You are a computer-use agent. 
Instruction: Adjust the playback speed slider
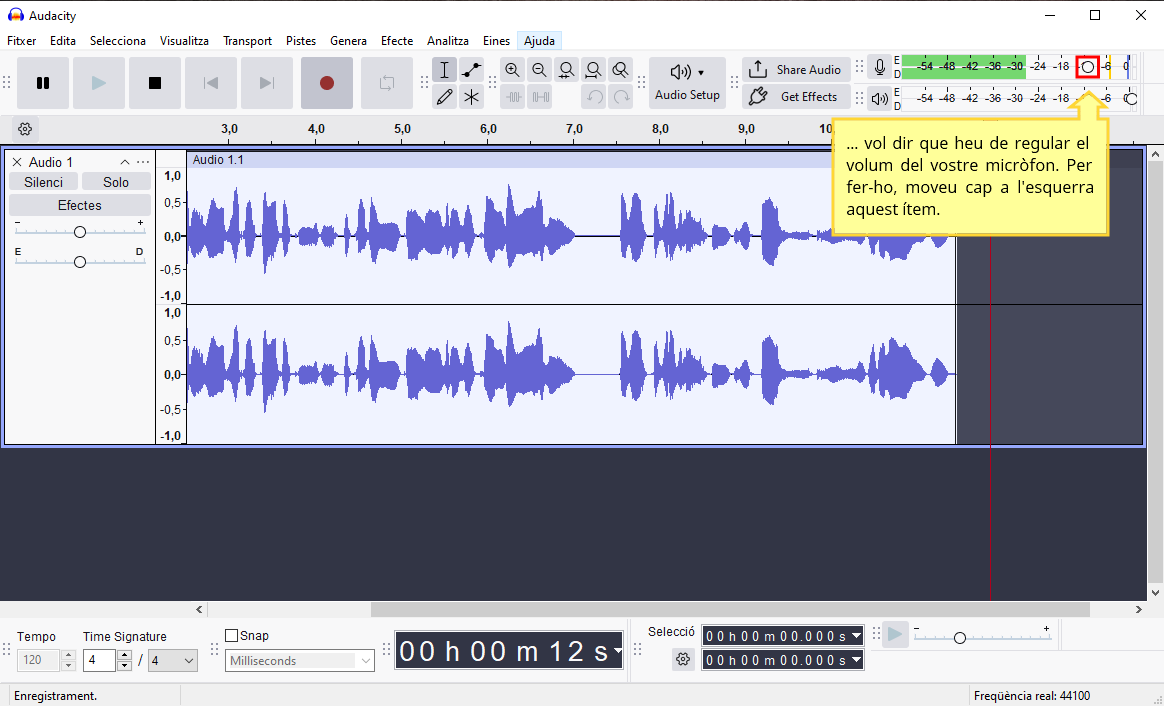click(x=960, y=638)
